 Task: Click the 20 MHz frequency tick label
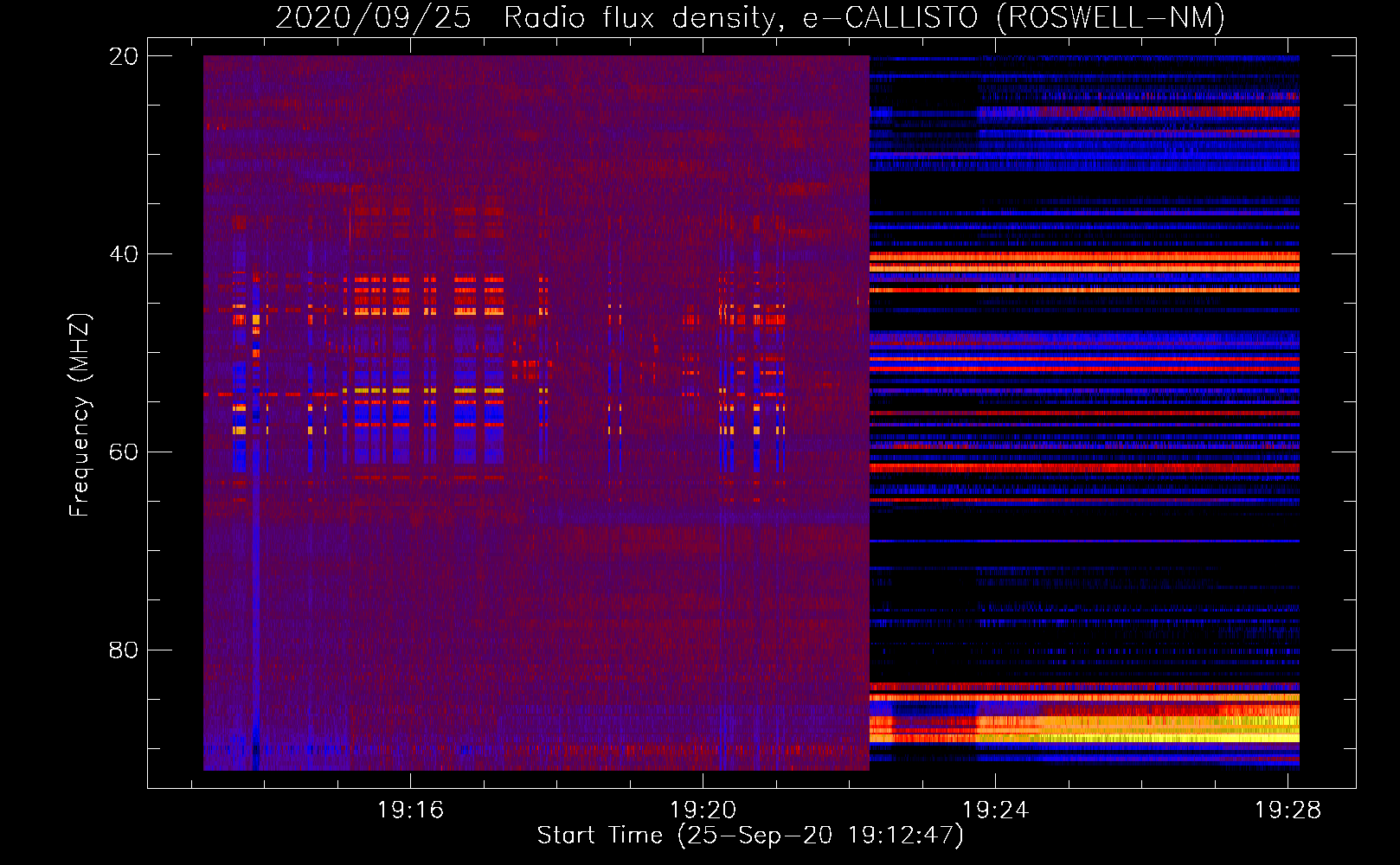[123, 56]
